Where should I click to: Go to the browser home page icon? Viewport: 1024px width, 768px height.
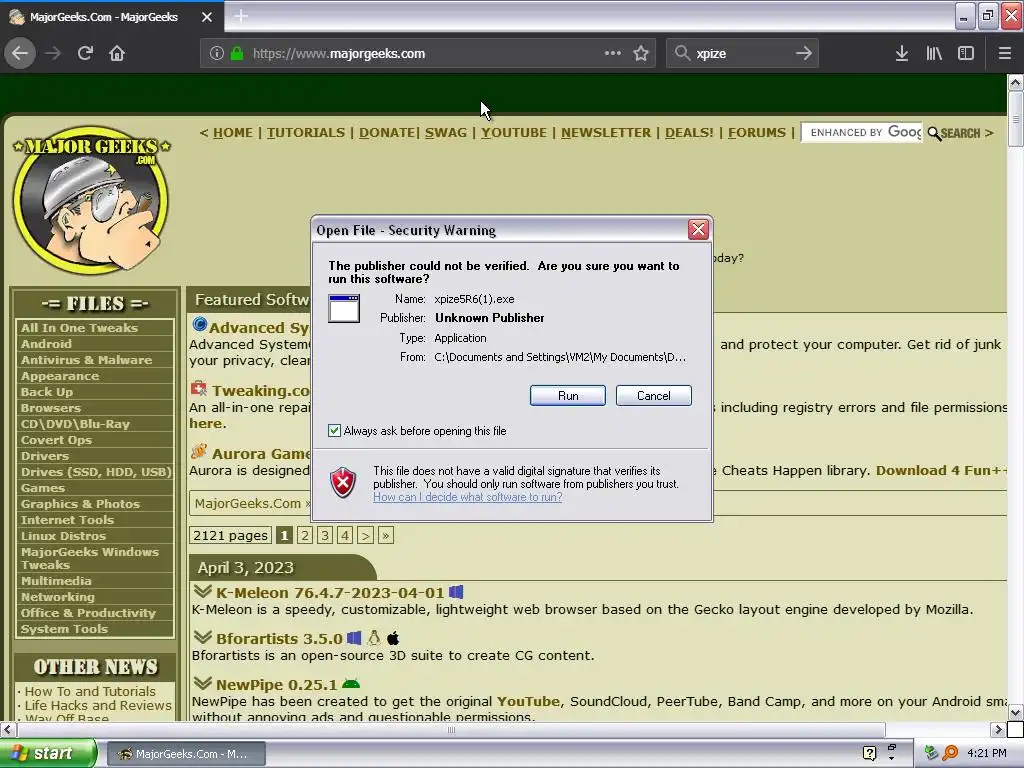117,54
